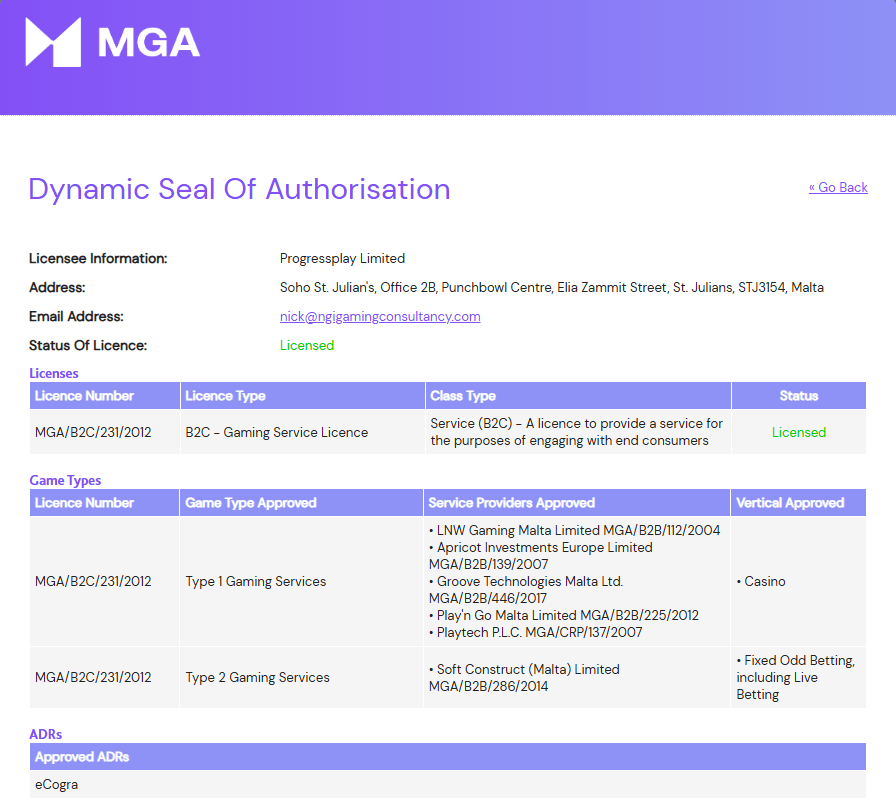Click the Address label

[x=57, y=287]
